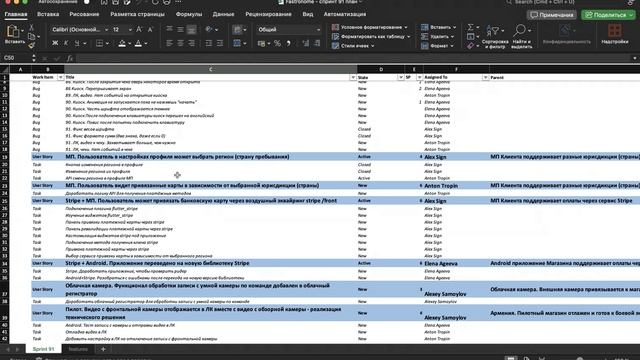Click the Name Box showing C50
The image size is (640, 360).
pos(16,58)
